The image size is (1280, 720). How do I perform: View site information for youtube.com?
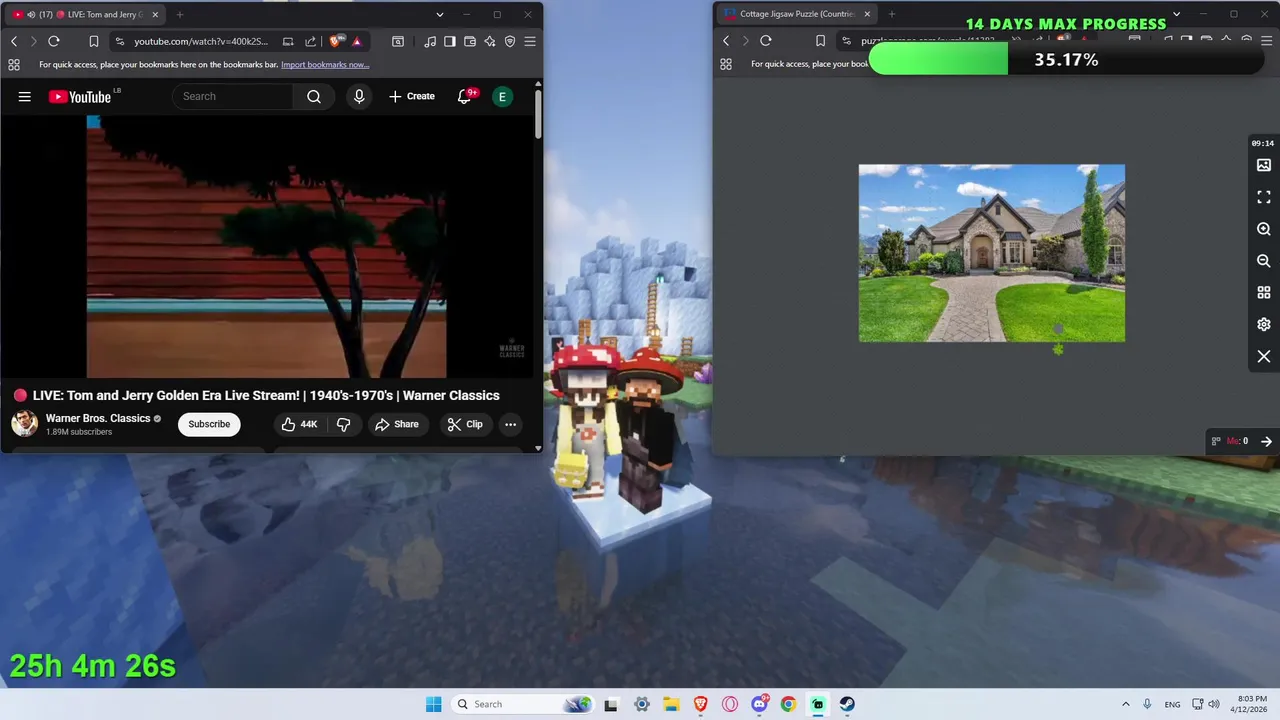tap(120, 41)
